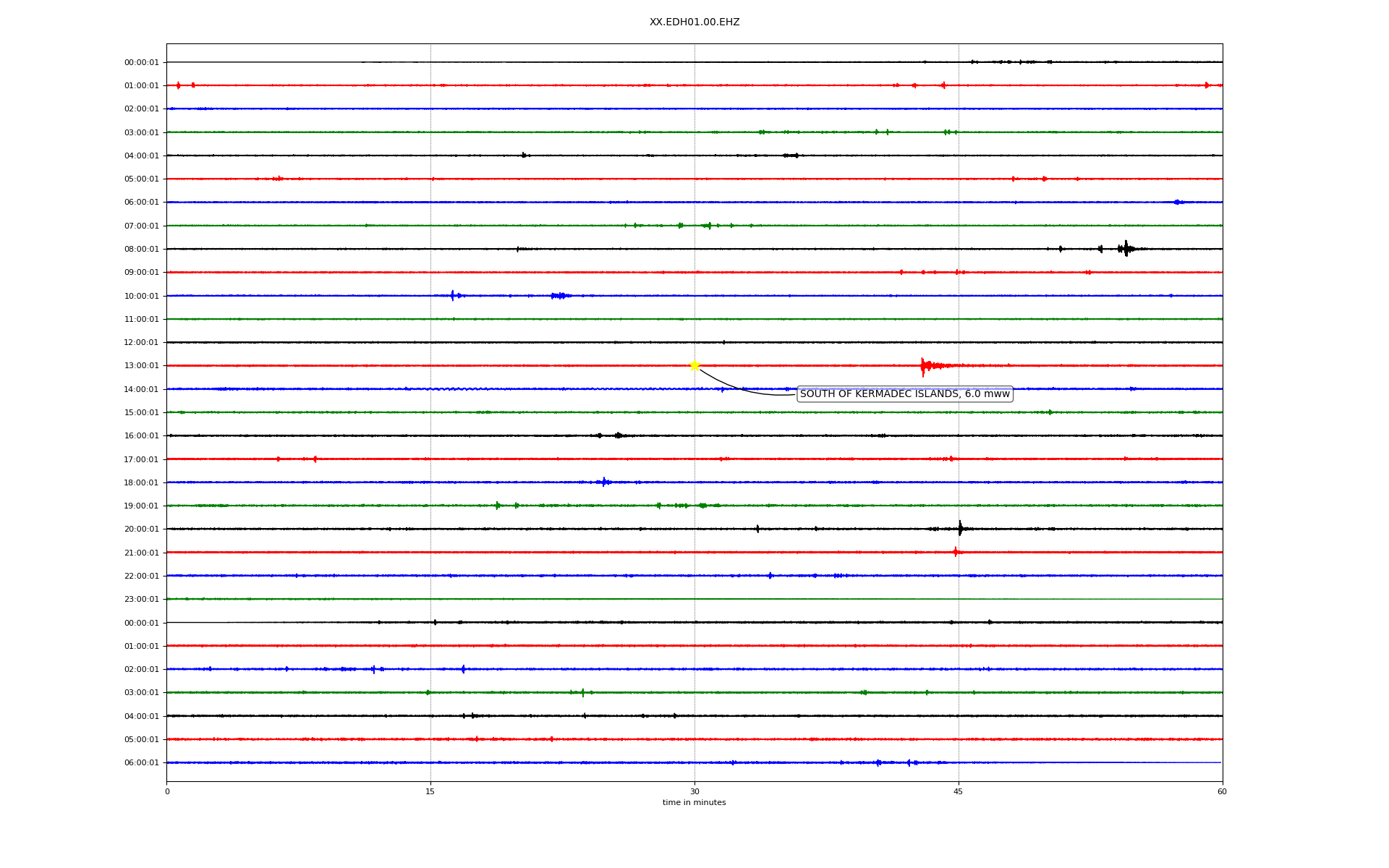Click the 0 tick label on the x-axis
This screenshot has height=868, width=1389.
pos(167,792)
